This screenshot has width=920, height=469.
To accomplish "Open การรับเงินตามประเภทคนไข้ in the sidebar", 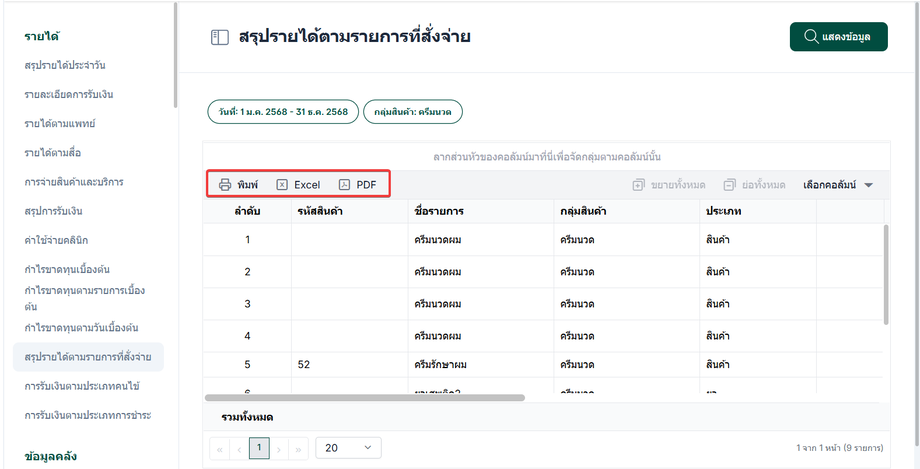I will point(82,386).
